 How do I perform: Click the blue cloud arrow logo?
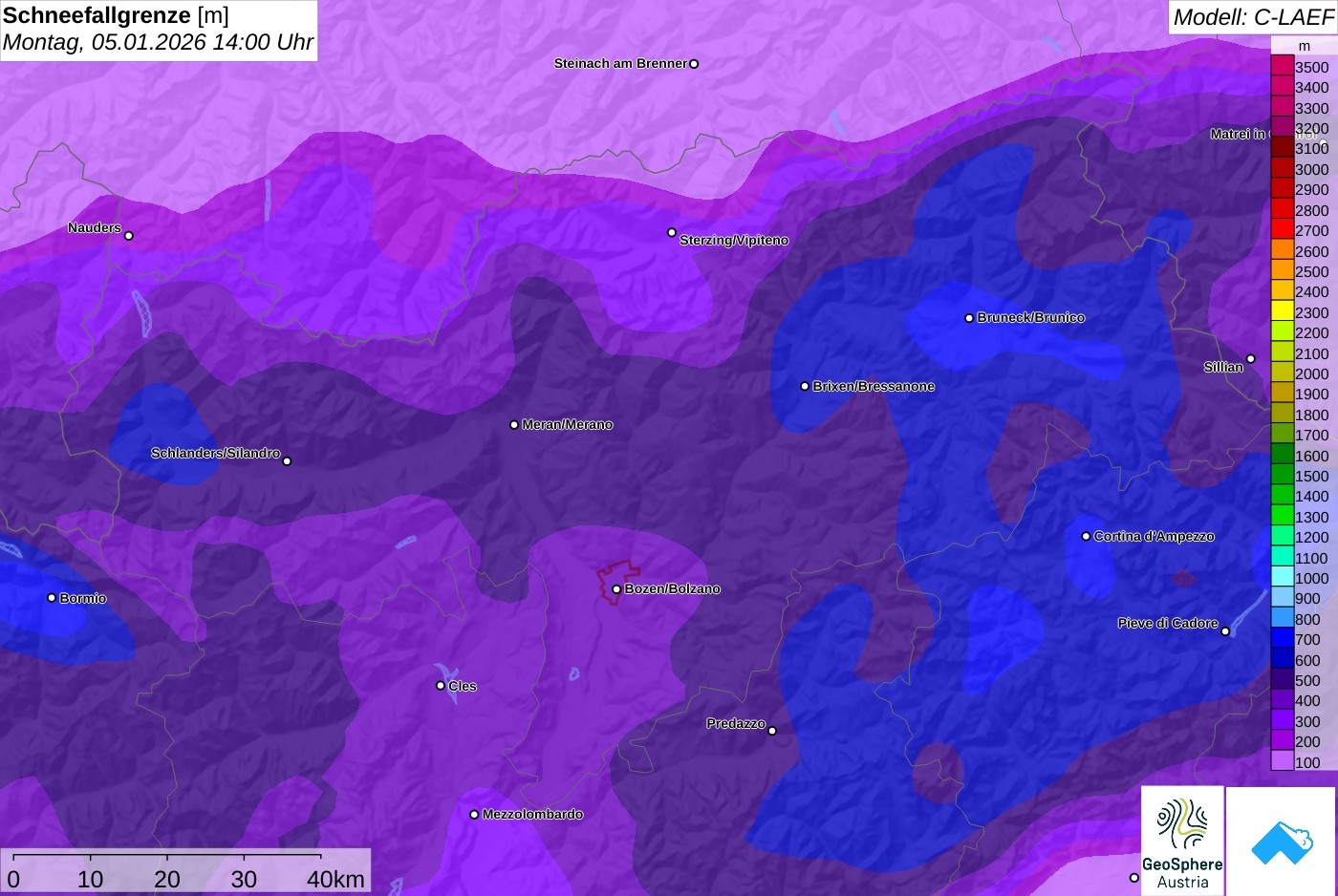tap(1281, 842)
